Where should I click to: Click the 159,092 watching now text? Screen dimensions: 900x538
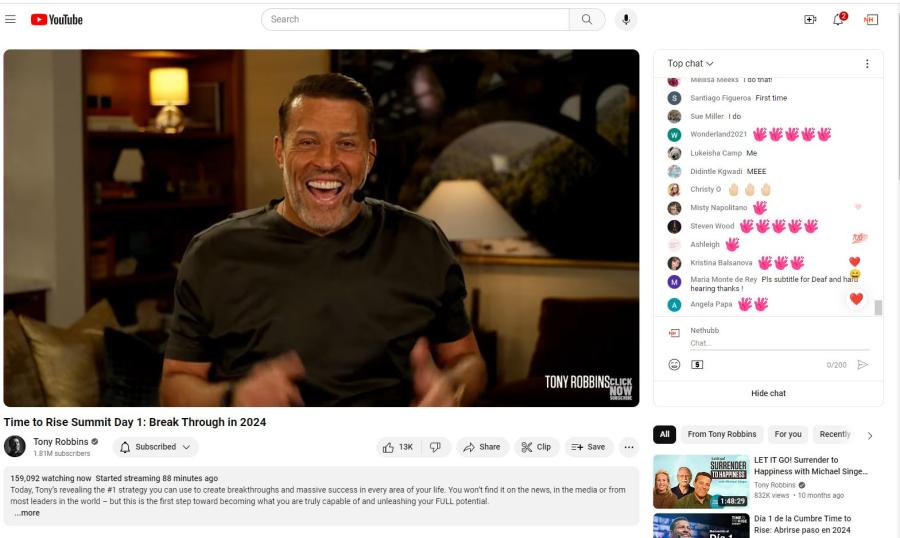click(x=51, y=478)
